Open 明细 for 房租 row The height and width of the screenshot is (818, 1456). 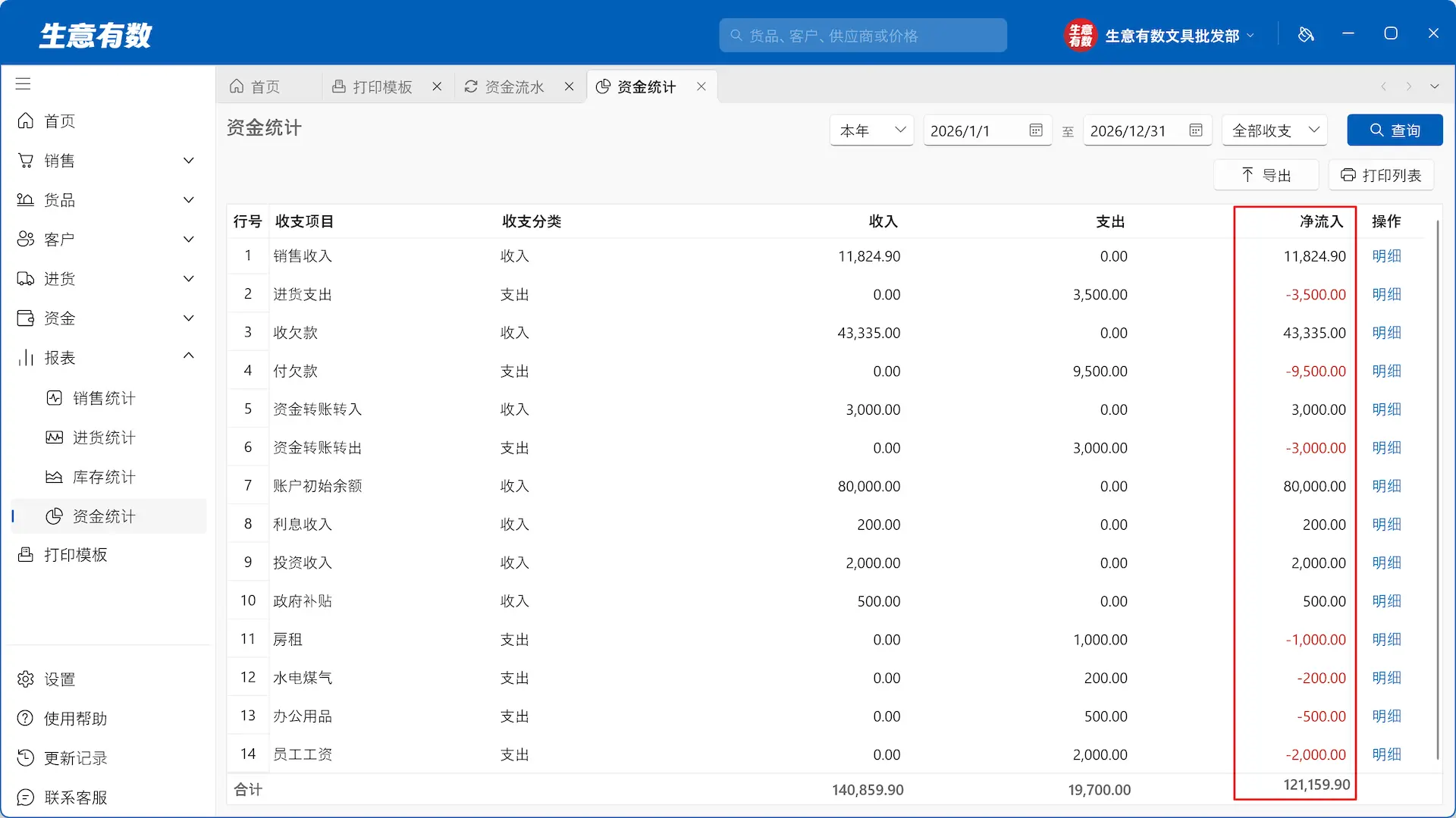tap(1386, 640)
